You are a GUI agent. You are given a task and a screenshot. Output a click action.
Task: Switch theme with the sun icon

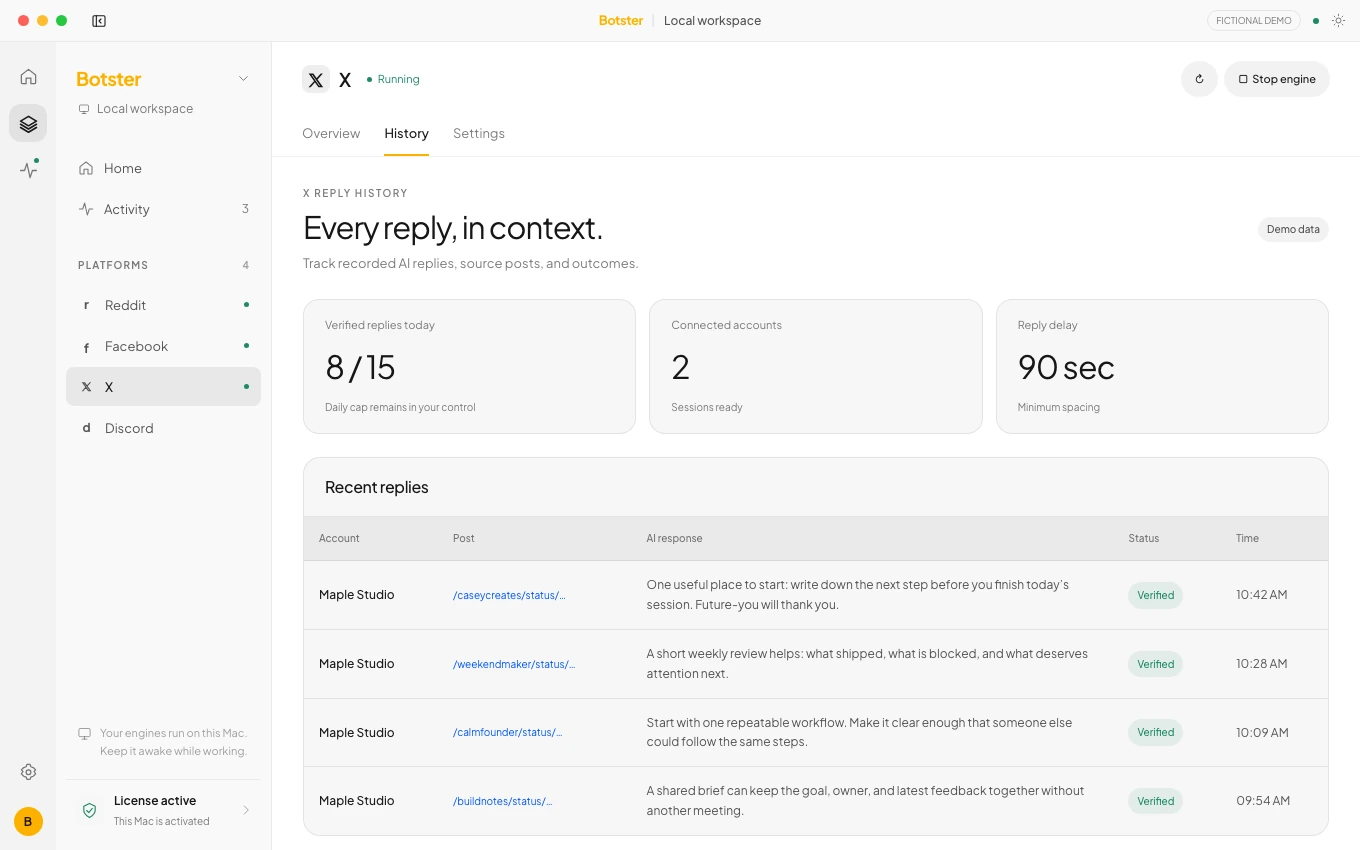coord(1338,21)
